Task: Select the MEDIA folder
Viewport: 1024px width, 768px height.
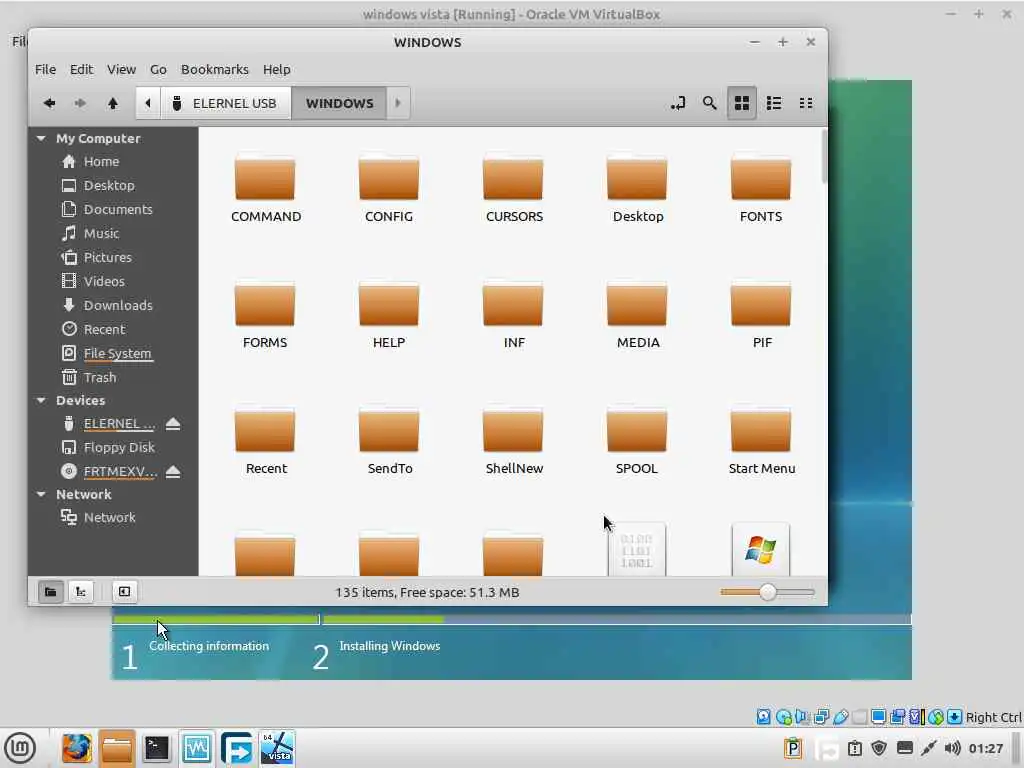Action: click(x=637, y=315)
